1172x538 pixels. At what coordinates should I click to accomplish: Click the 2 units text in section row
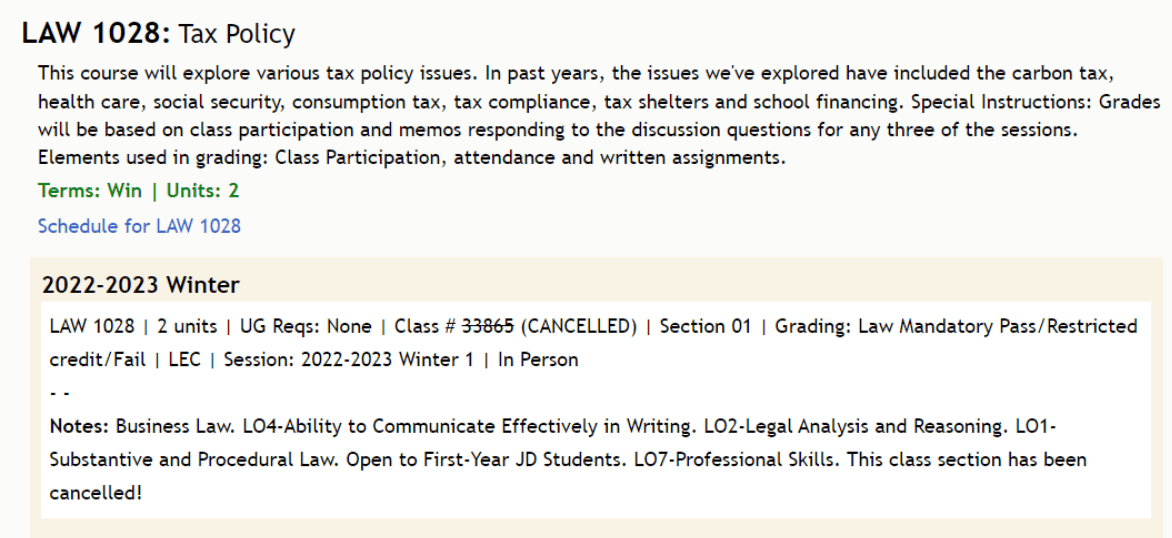(x=187, y=327)
